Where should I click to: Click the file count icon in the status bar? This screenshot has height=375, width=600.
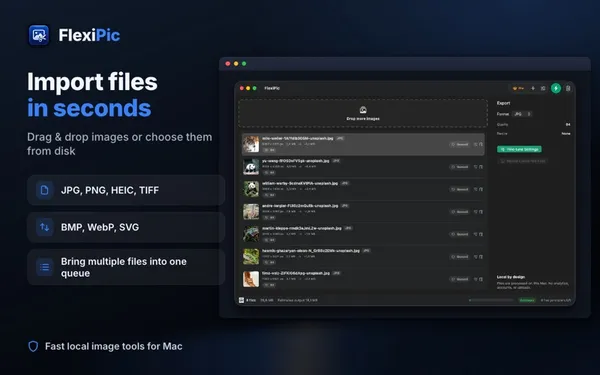(x=241, y=300)
